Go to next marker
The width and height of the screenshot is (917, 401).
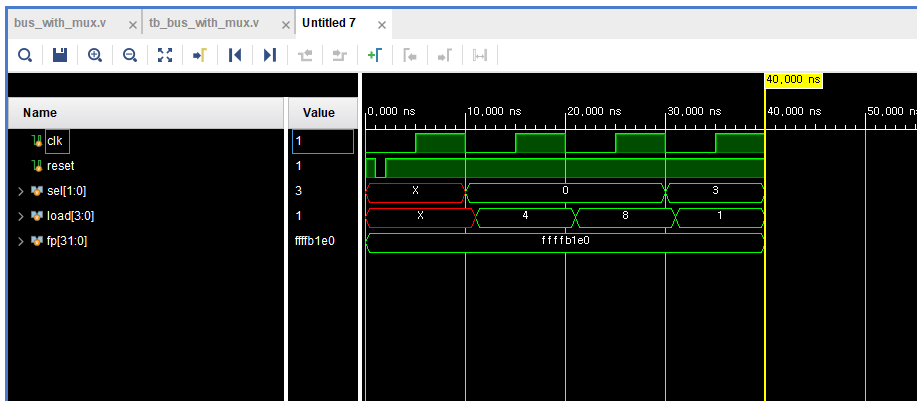pyautogui.click(x=444, y=56)
